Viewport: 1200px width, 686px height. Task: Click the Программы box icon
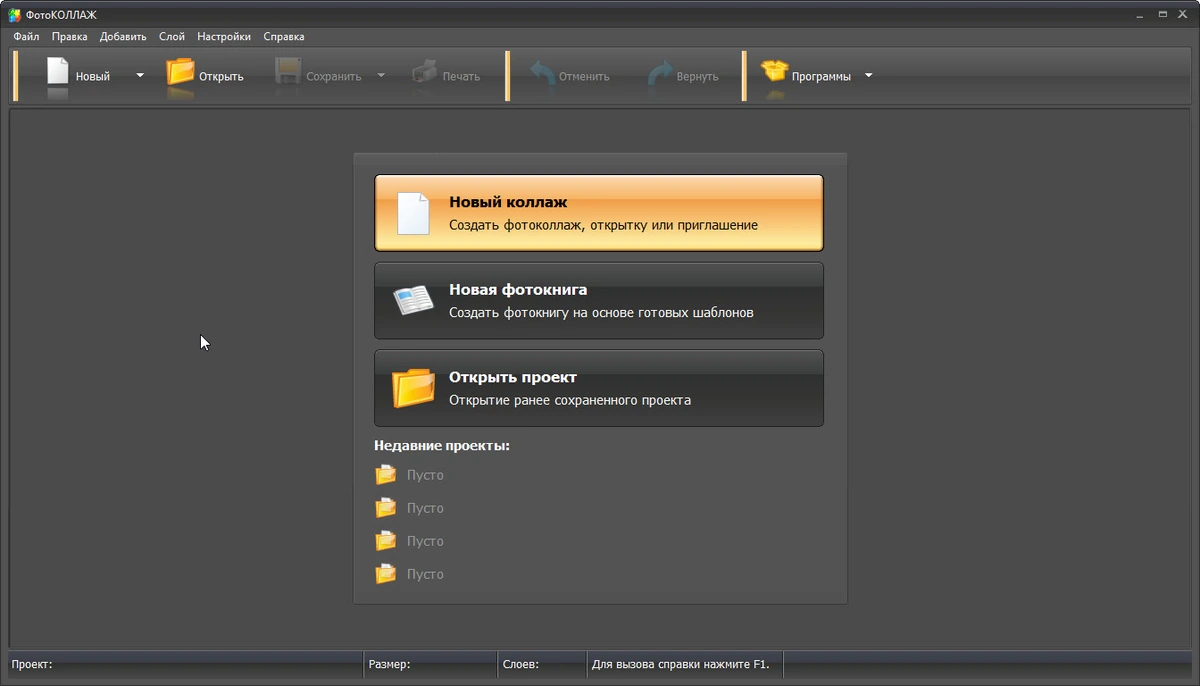point(774,71)
